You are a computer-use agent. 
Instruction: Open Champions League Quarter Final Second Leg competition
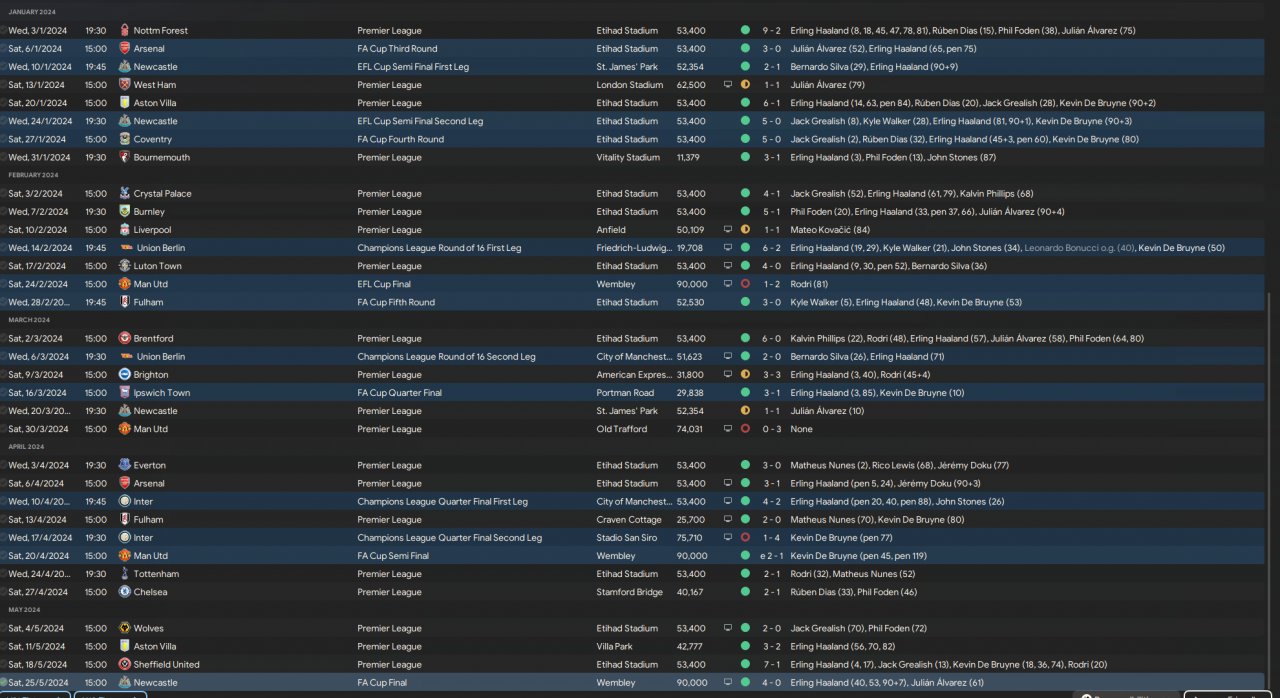[x=449, y=537]
